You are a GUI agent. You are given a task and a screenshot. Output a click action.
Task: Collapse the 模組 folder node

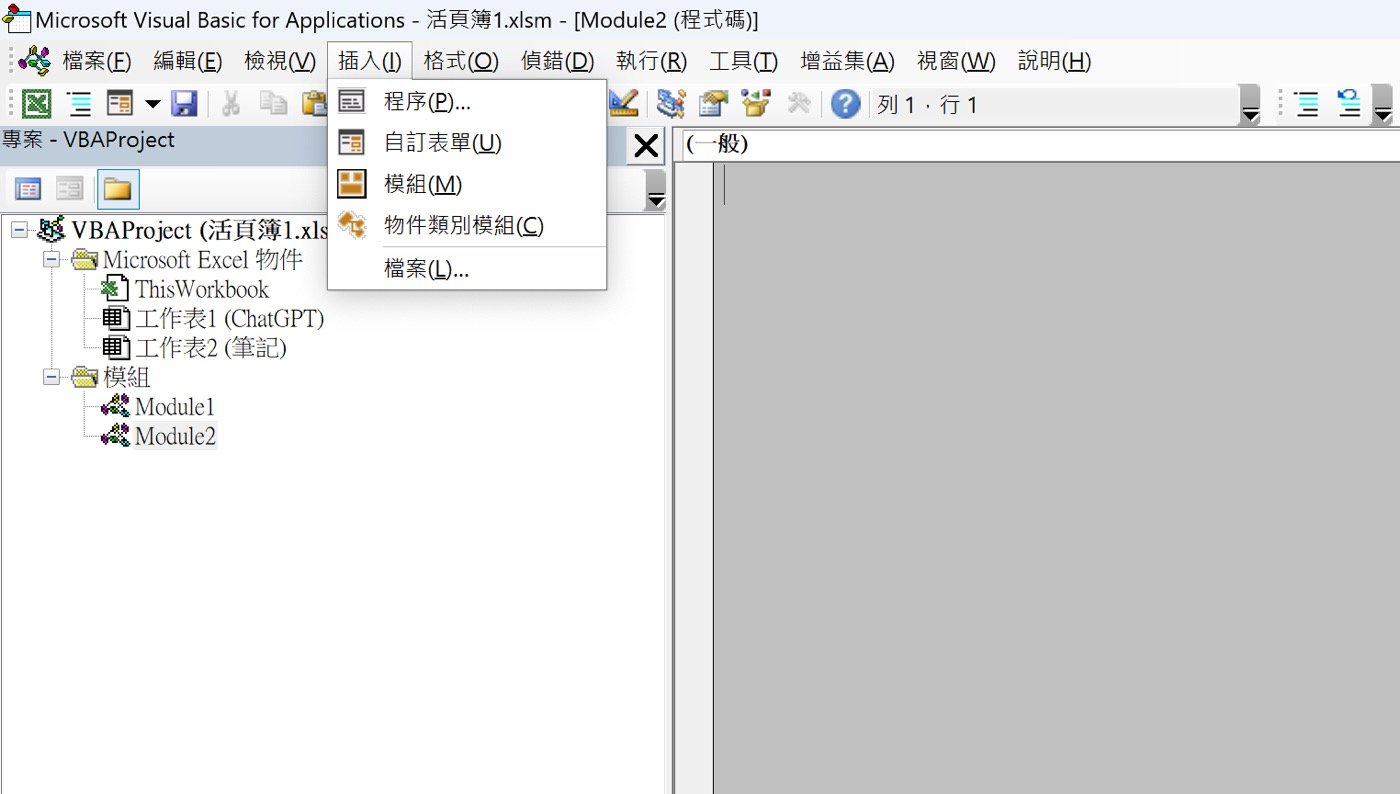50,377
